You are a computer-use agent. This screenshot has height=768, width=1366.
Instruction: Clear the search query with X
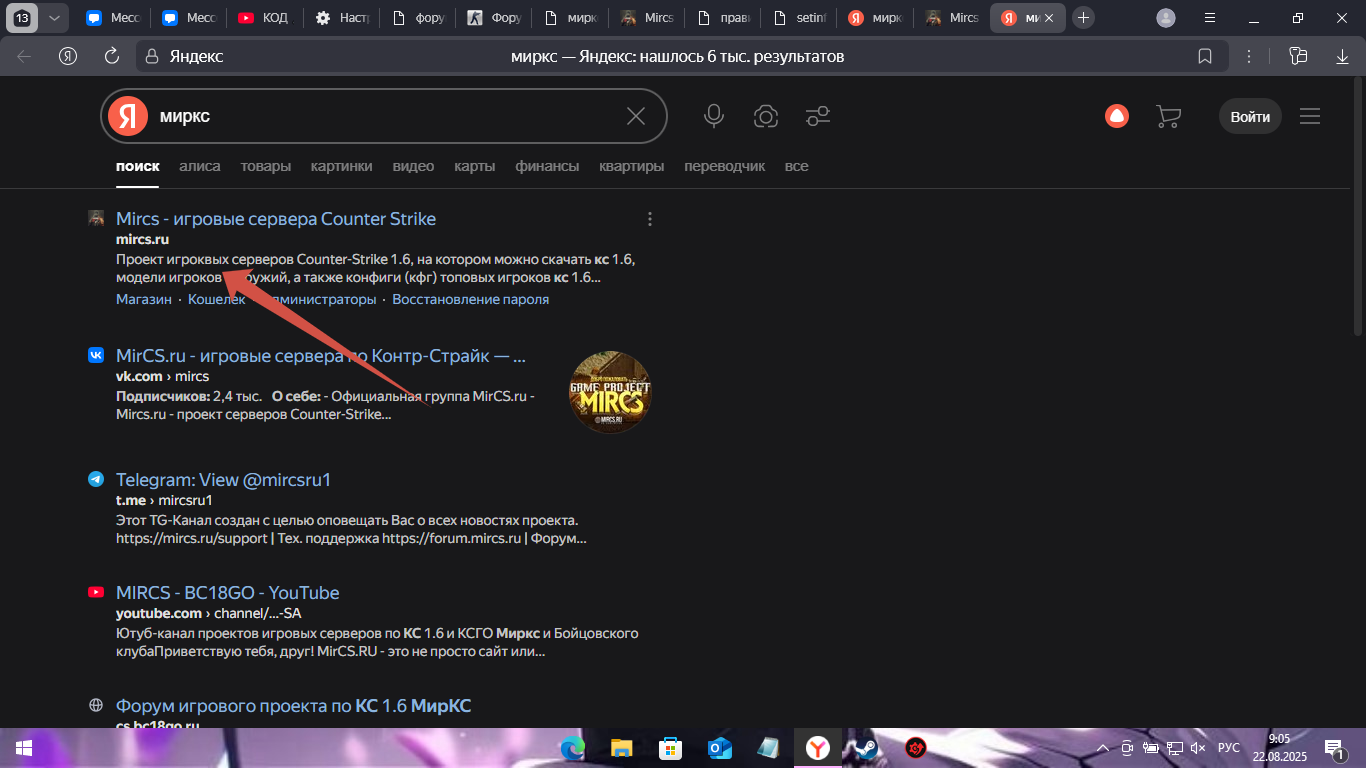636,116
